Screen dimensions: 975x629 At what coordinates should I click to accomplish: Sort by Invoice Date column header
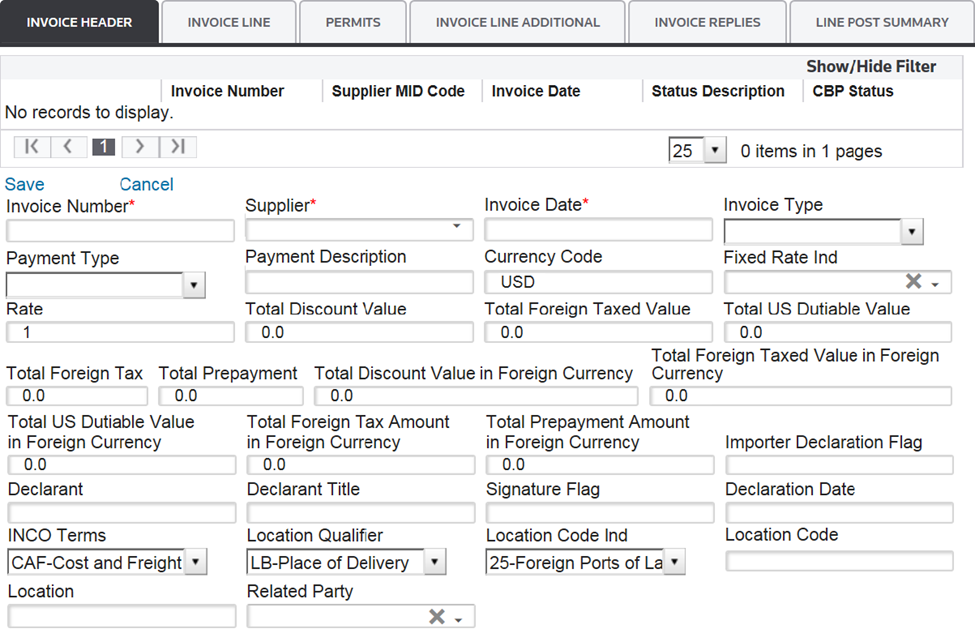tap(536, 91)
